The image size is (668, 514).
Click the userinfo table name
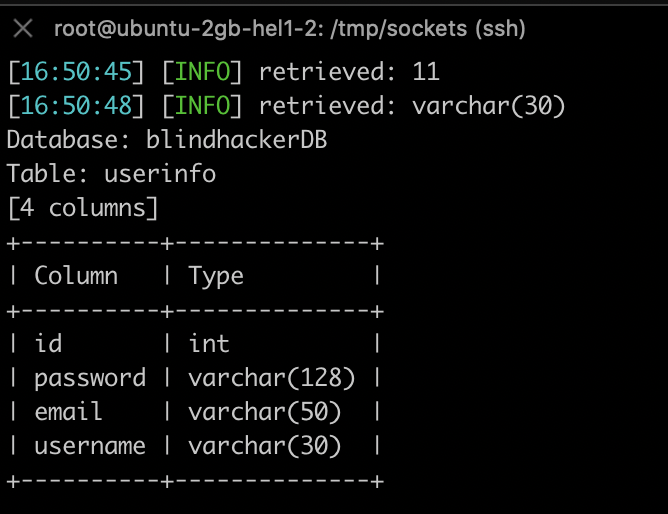[x=160, y=174]
